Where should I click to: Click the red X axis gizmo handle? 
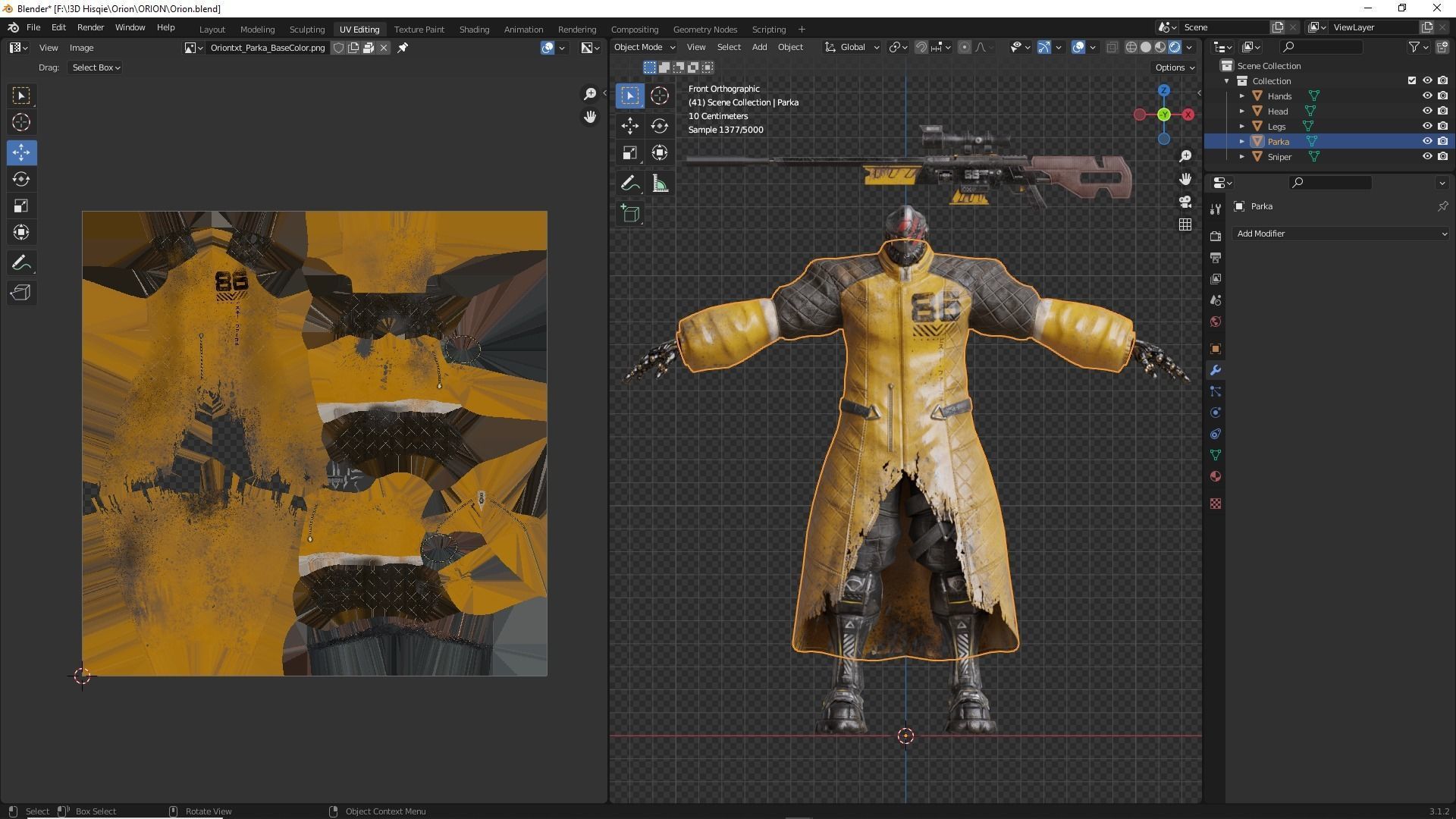[x=1188, y=115]
